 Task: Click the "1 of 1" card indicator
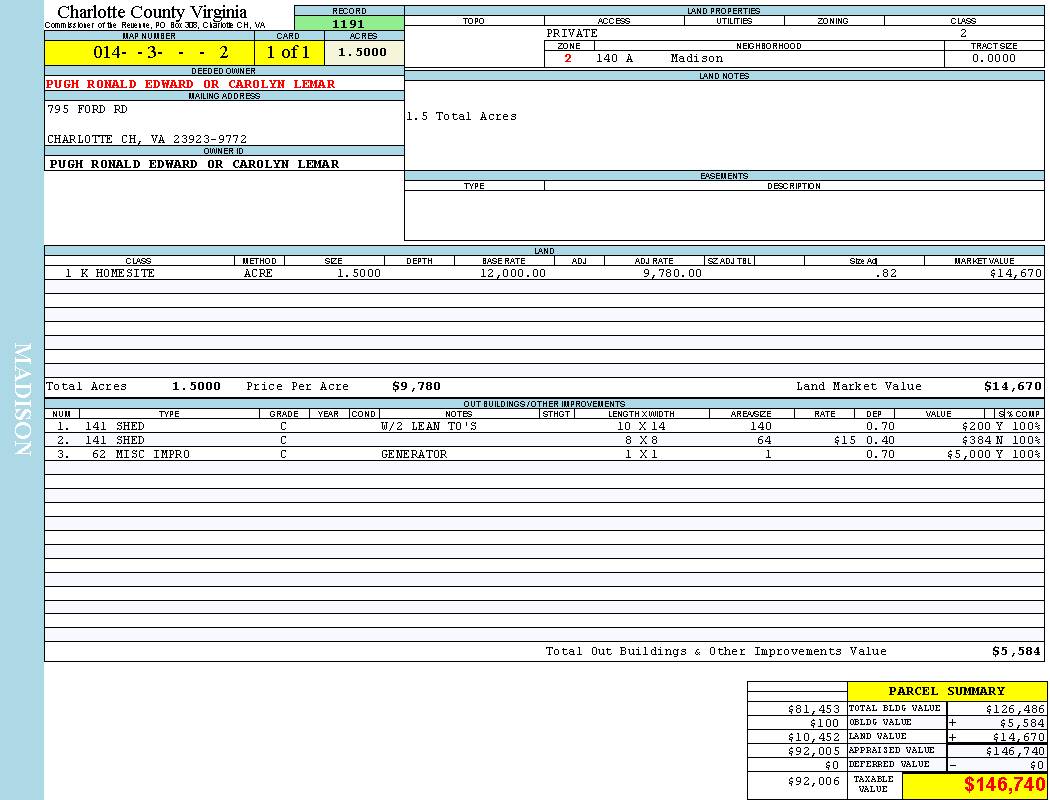click(x=289, y=52)
